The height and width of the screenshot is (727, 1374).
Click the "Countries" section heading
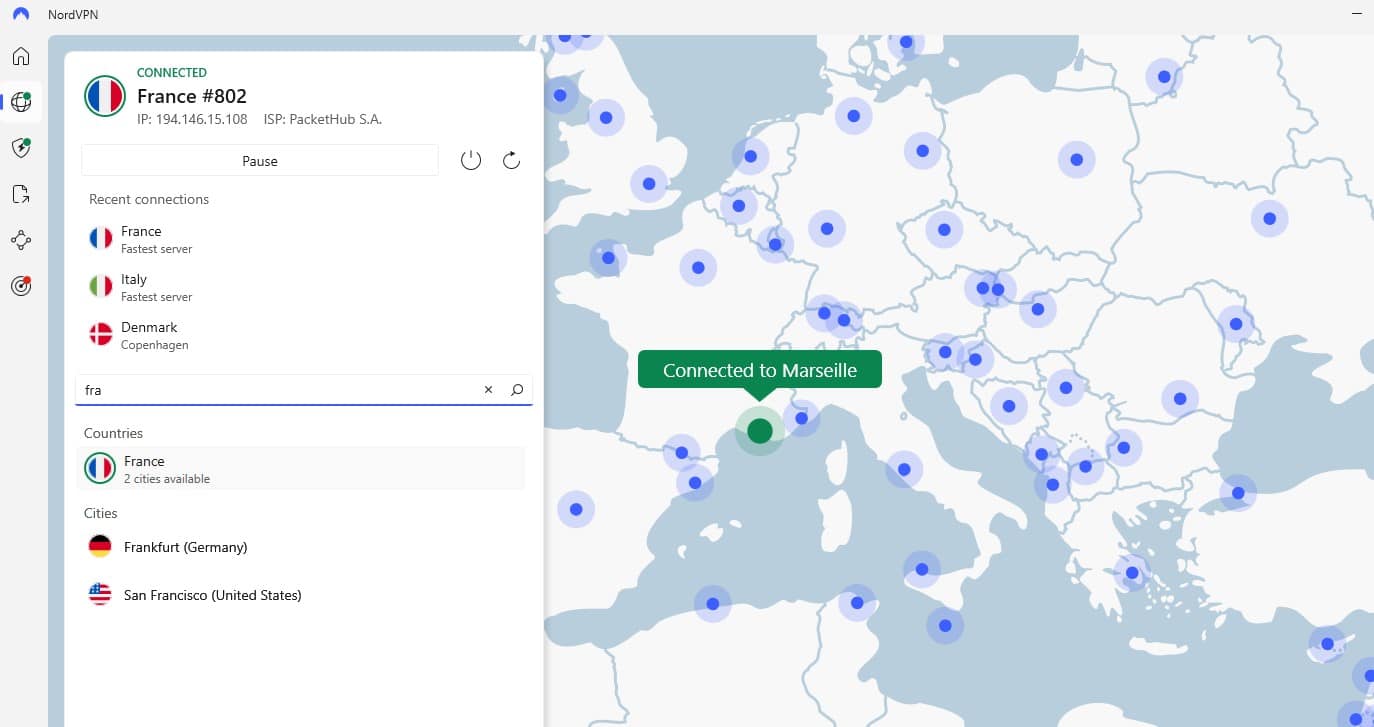click(113, 433)
